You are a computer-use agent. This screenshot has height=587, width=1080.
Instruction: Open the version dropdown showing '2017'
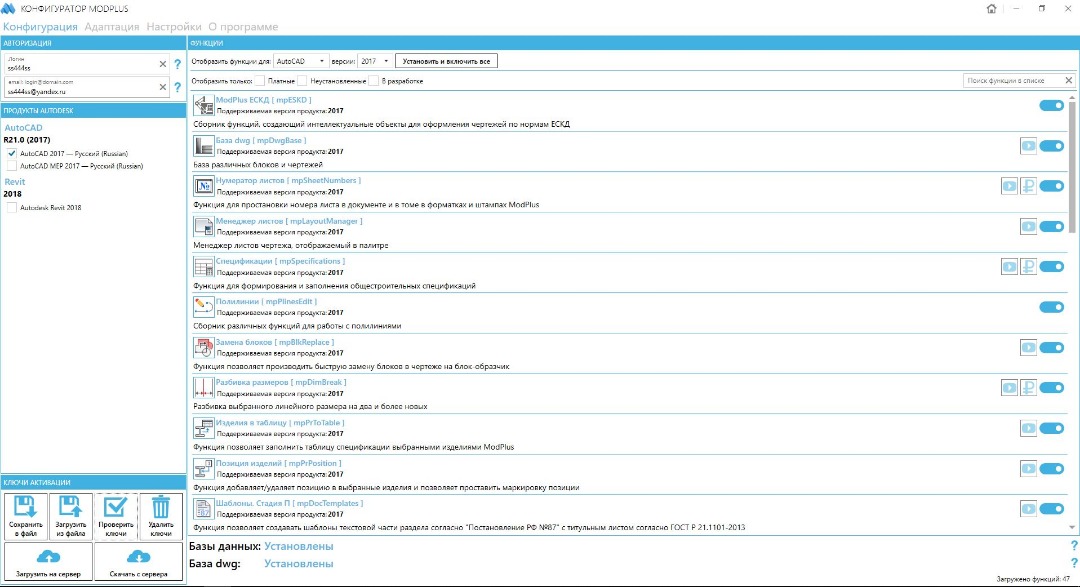[374, 61]
